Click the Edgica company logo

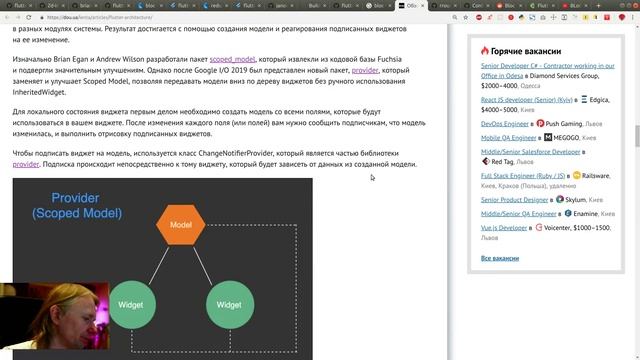pyautogui.click(x=584, y=99)
